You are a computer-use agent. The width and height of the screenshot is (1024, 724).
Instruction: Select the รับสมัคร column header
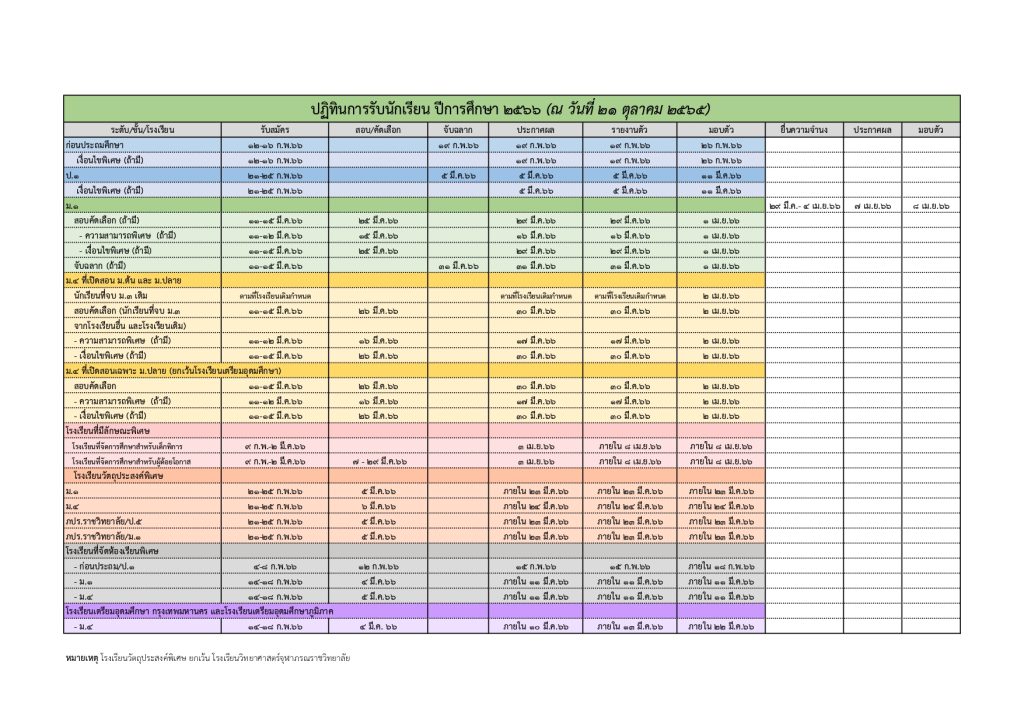click(275, 130)
